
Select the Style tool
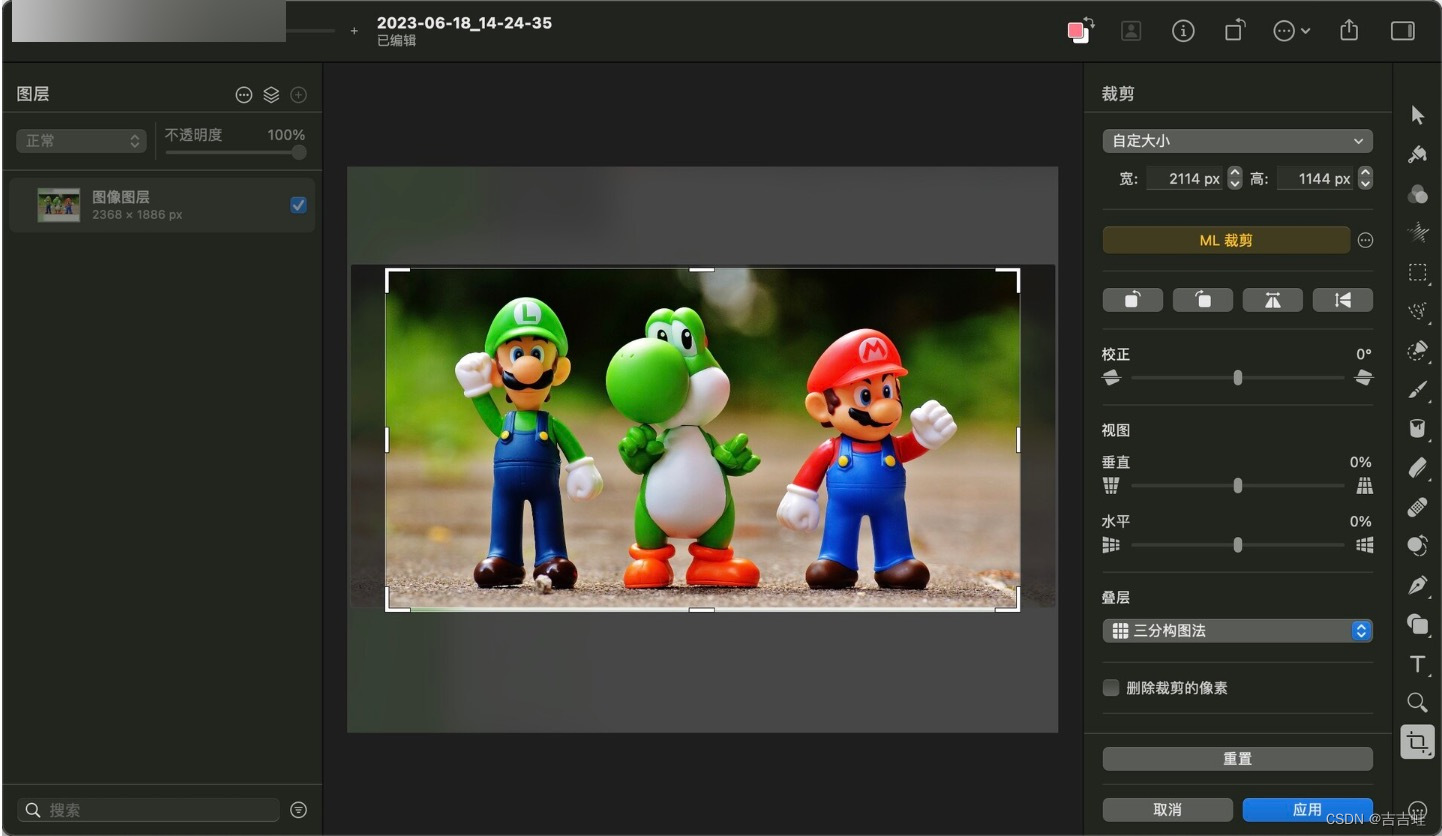[1417, 154]
